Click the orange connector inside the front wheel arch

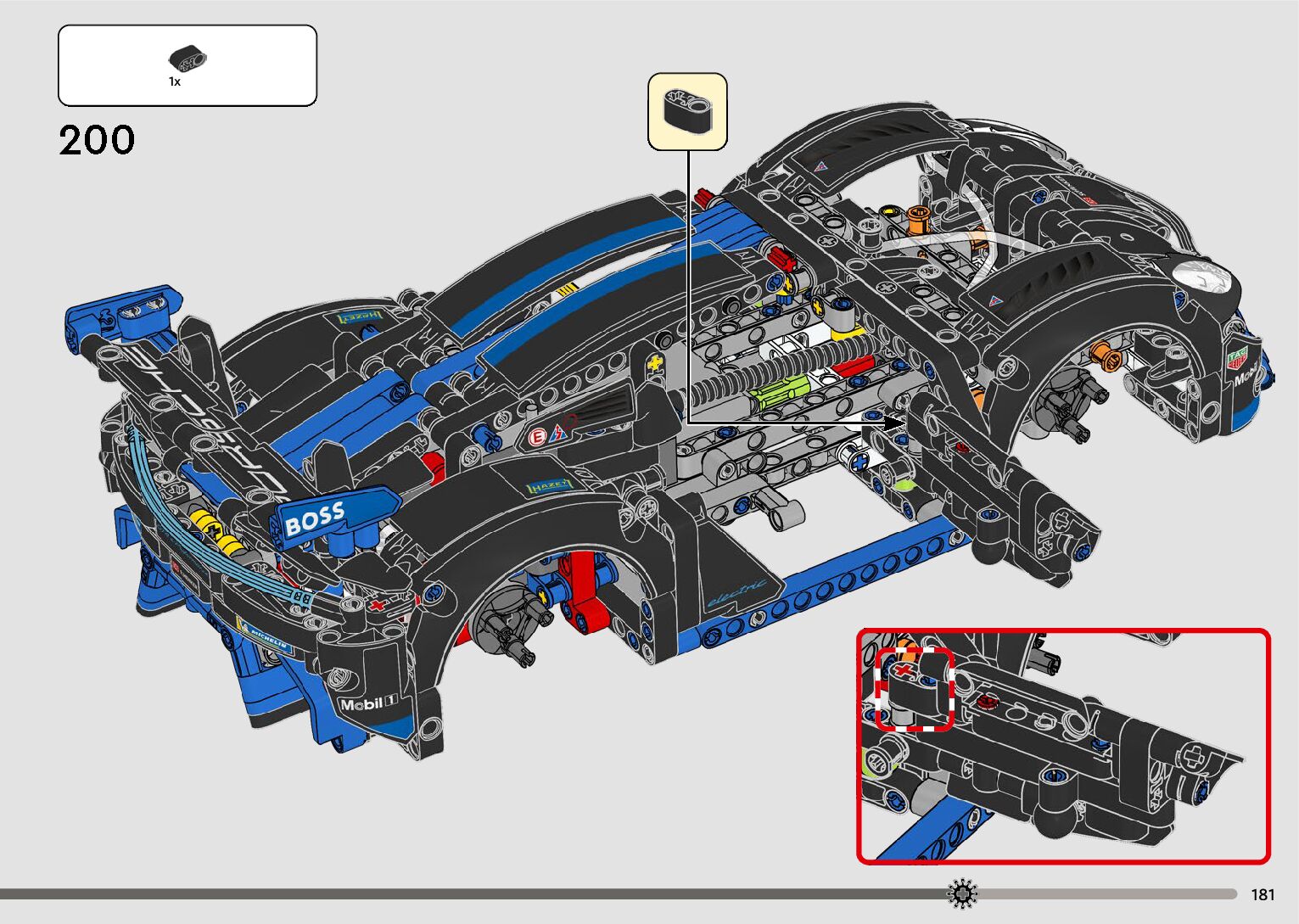pyautogui.click(x=1102, y=351)
